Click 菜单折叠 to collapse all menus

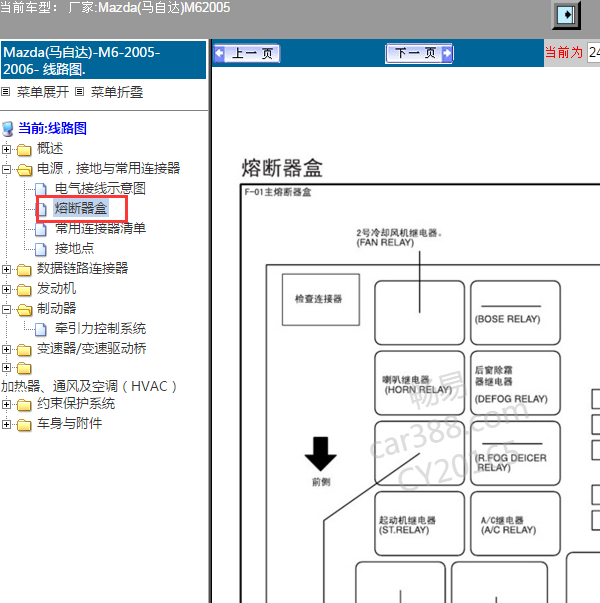117,92
